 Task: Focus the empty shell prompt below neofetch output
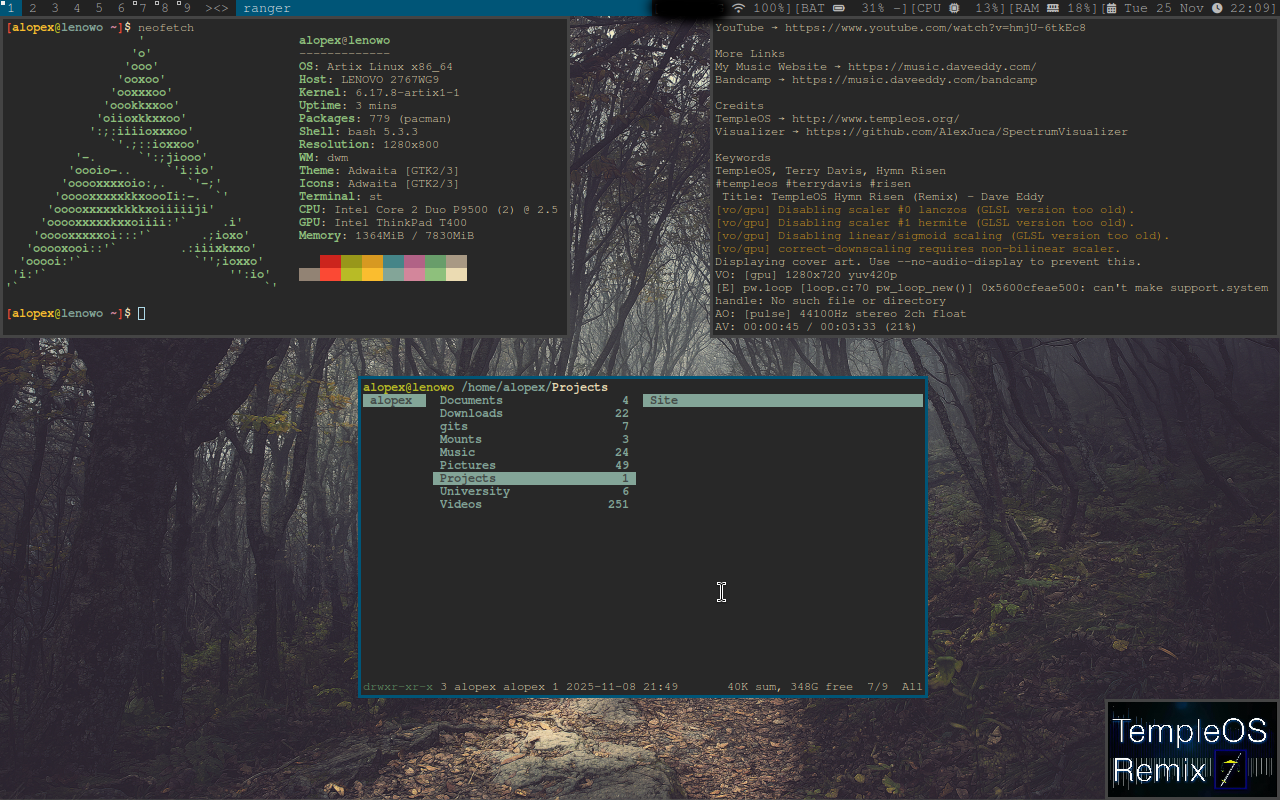pyautogui.click(x=141, y=314)
